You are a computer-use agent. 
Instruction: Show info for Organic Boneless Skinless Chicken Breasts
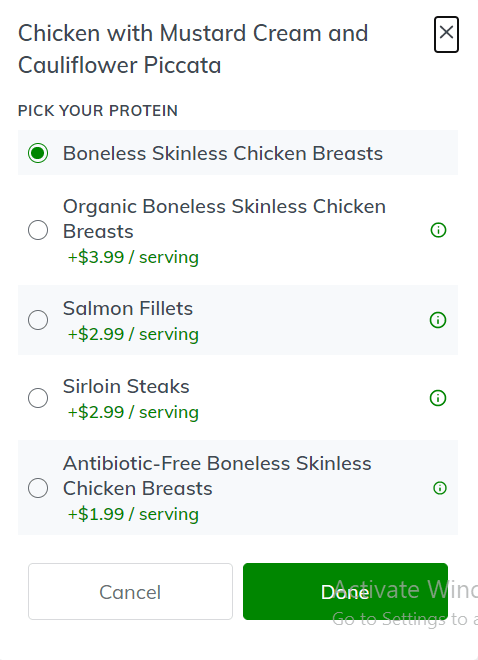point(438,230)
